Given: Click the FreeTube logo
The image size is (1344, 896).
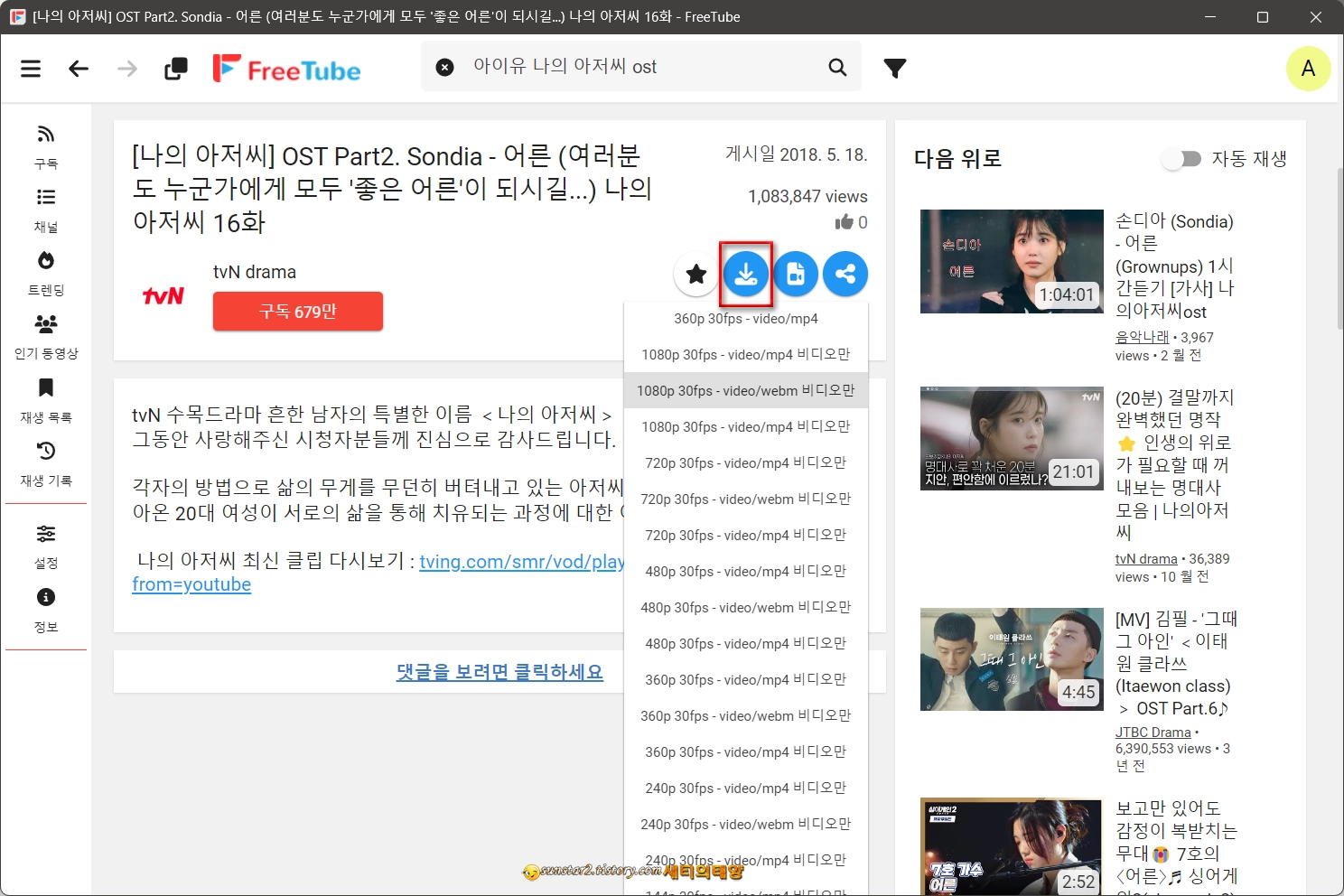Looking at the screenshot, I should 286,69.
